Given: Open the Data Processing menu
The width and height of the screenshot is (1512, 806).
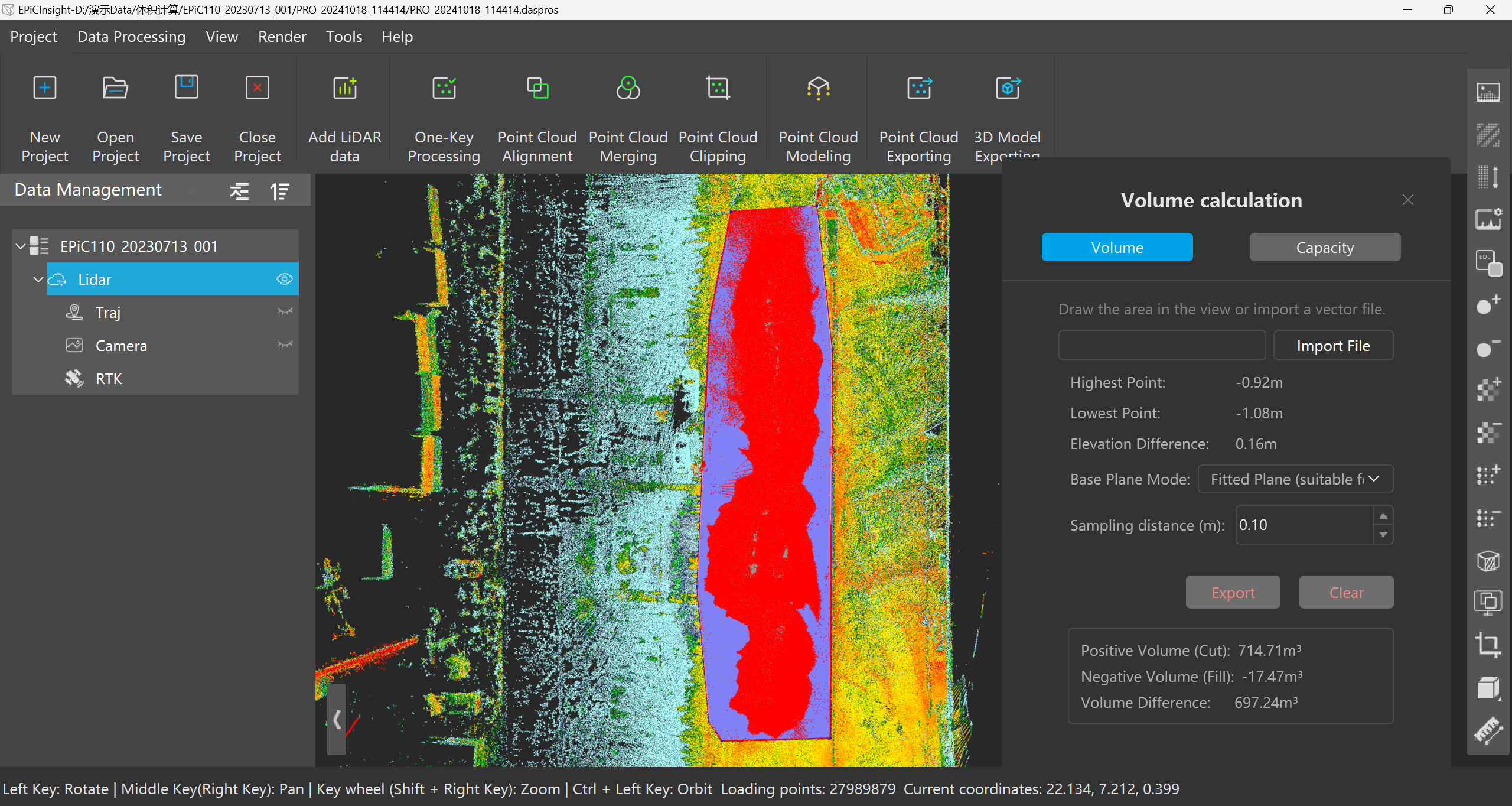Looking at the screenshot, I should coord(131,37).
